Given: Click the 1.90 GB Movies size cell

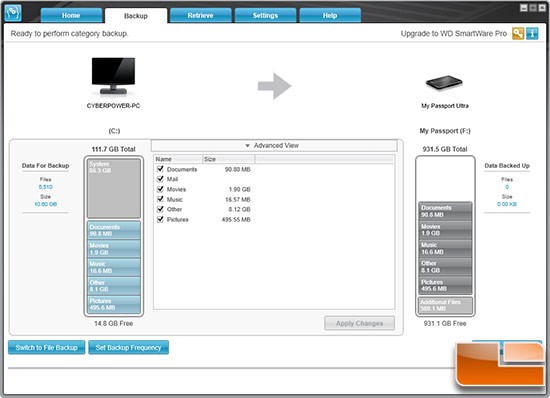Looking at the screenshot, I should click(x=240, y=189).
